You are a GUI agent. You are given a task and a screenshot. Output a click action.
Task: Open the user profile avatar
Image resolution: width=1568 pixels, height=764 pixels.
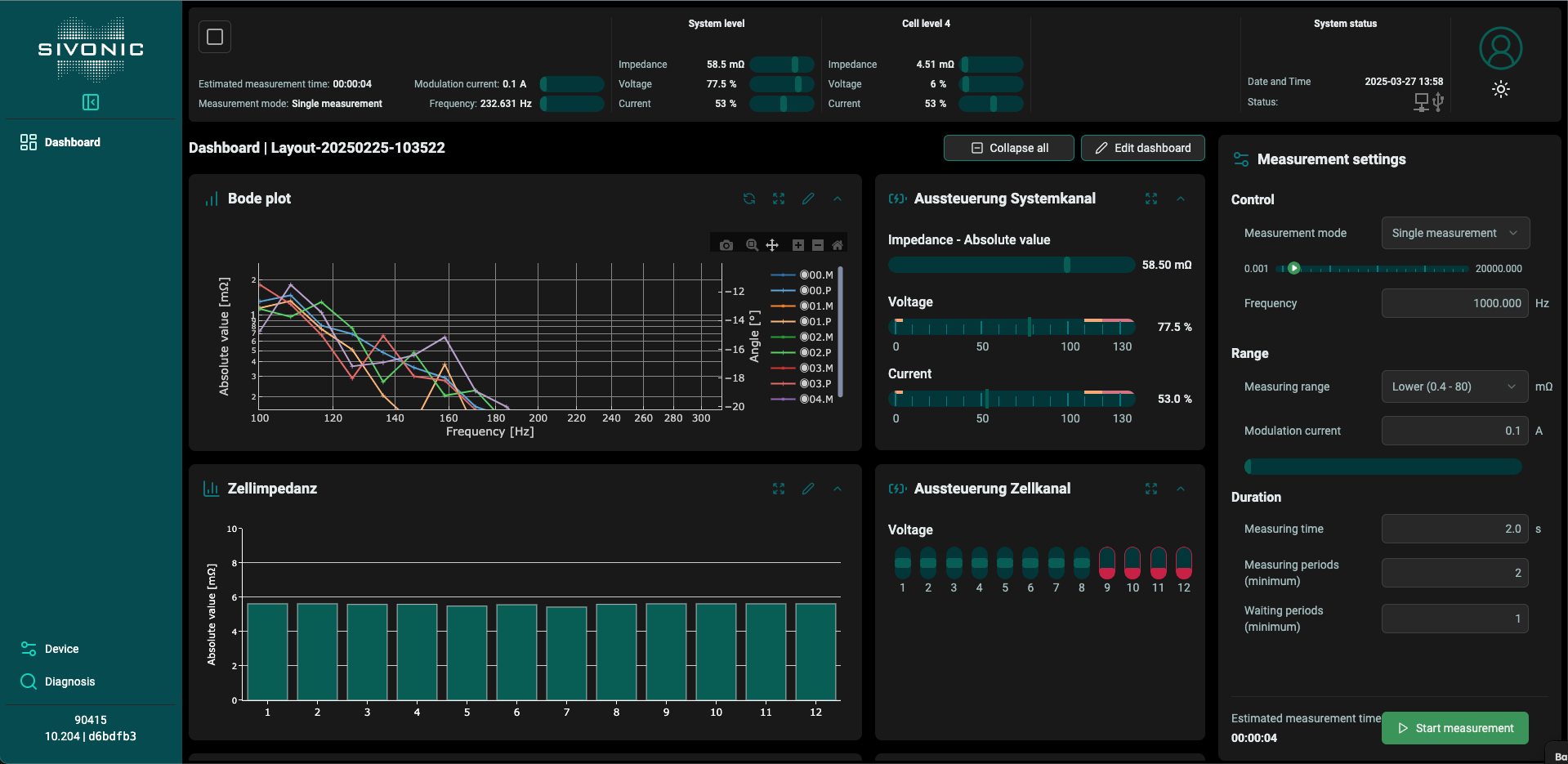(1500, 48)
